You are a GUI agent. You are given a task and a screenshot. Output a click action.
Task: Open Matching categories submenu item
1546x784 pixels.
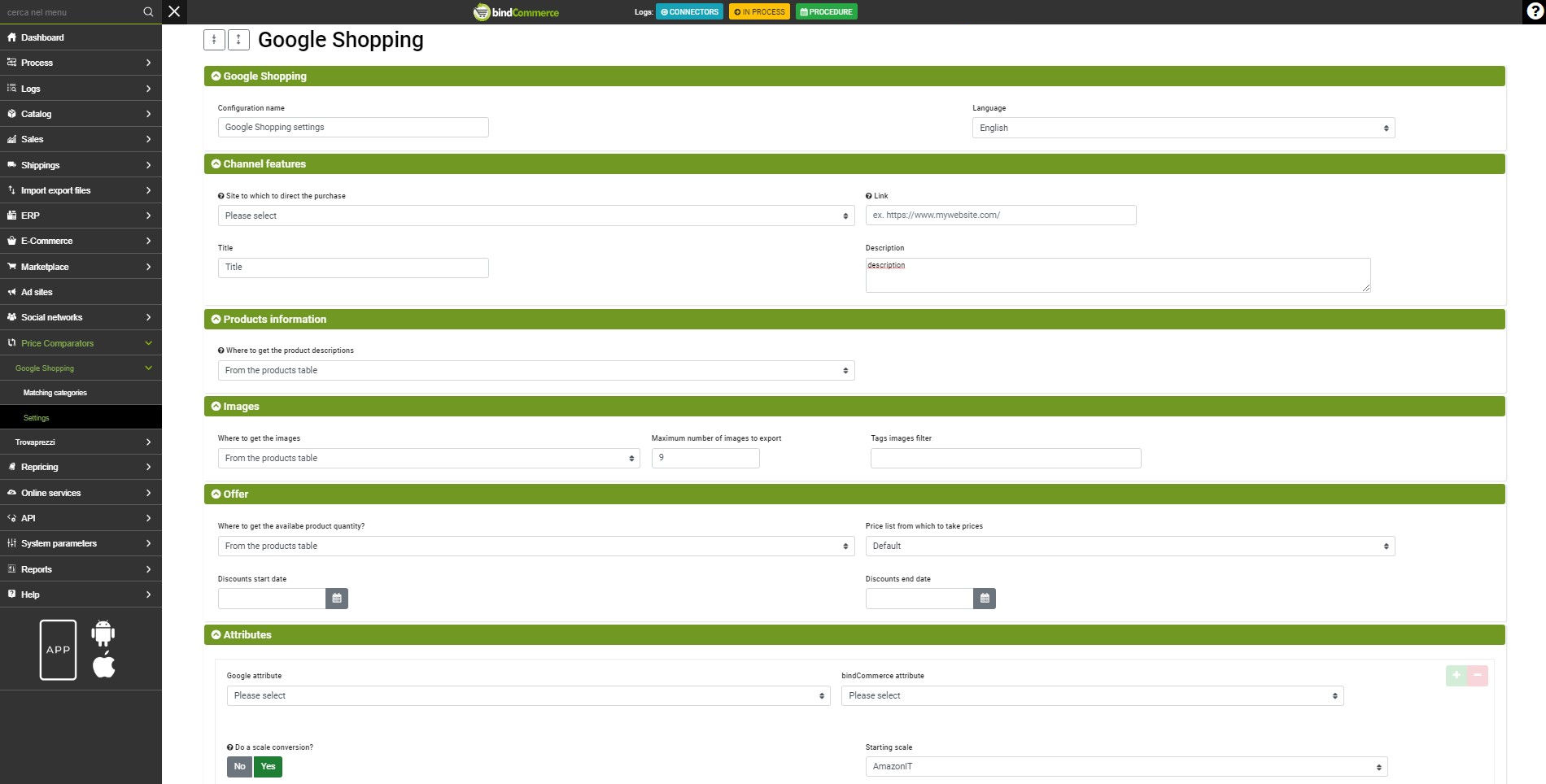[x=81, y=393]
